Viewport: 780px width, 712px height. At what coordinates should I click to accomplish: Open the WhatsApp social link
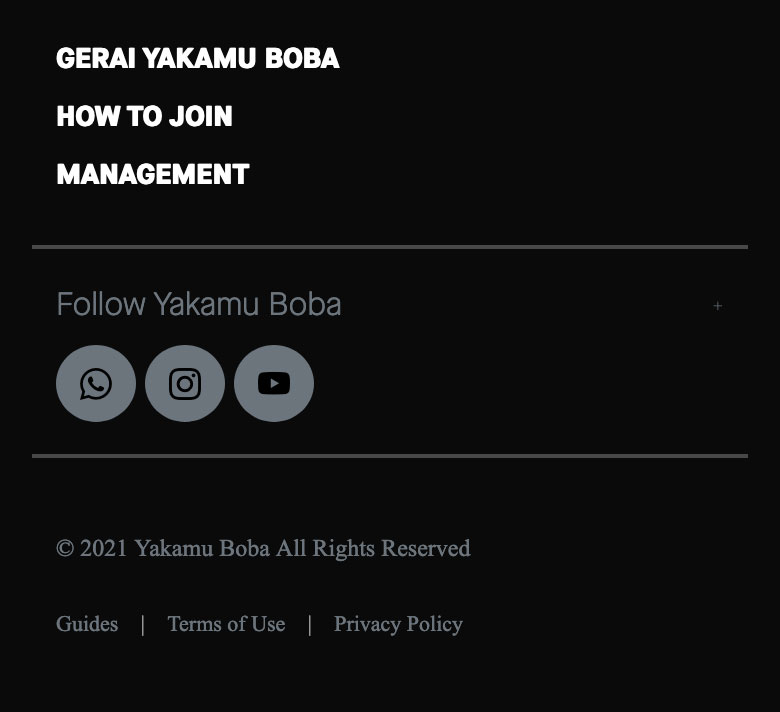pos(96,384)
